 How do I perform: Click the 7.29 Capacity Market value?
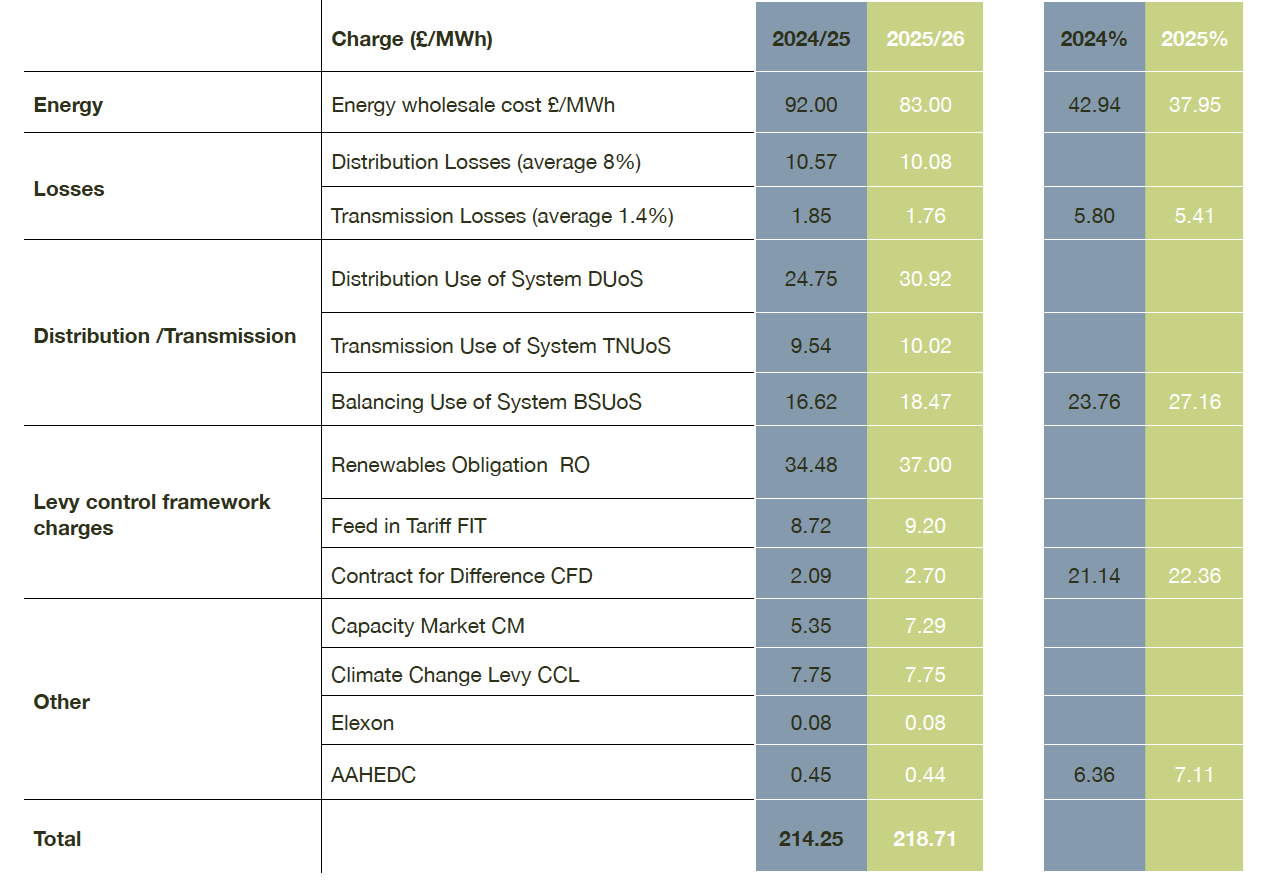point(925,626)
